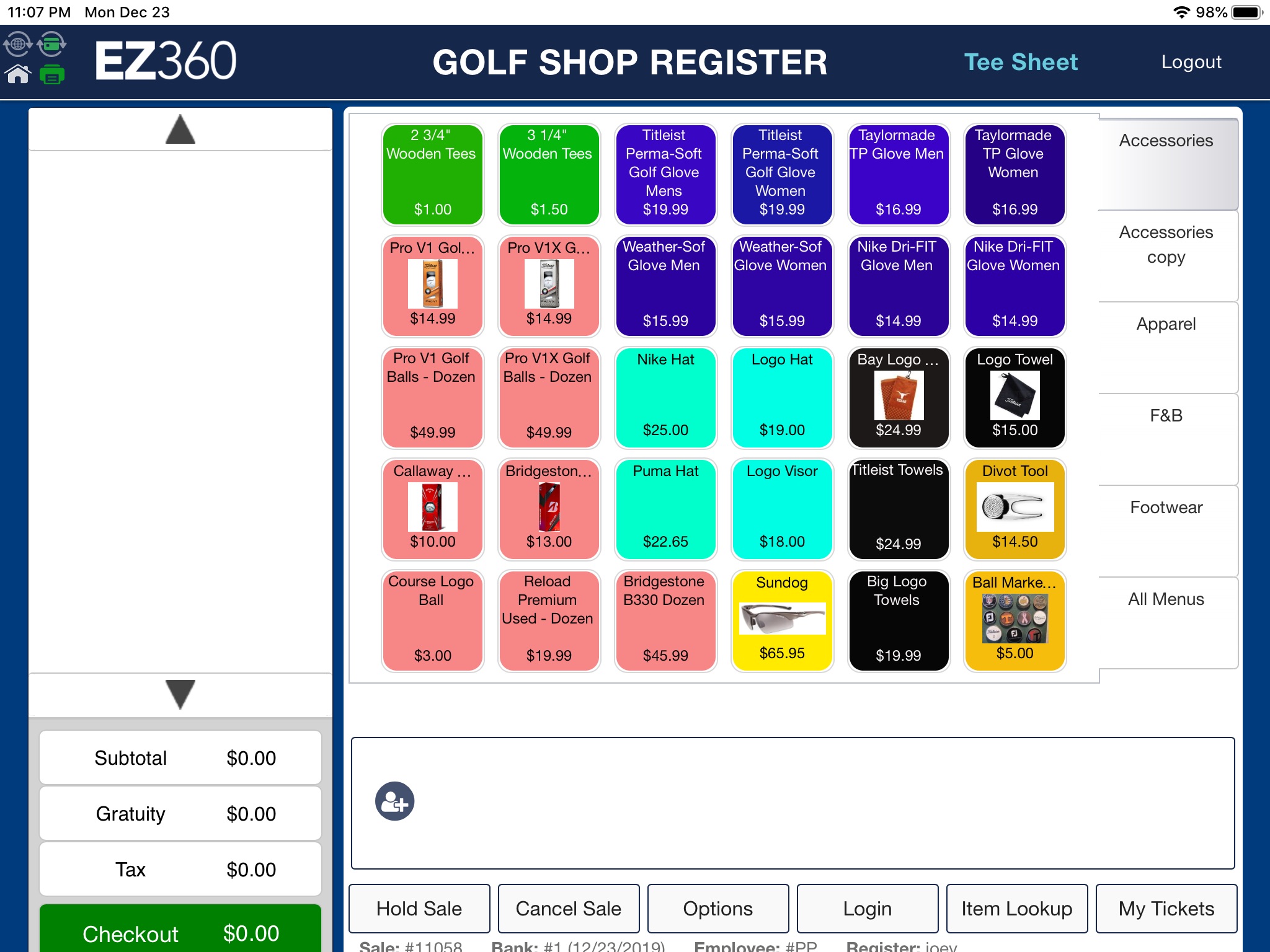The height and width of the screenshot is (952, 1270).
Task: Tap the Subtotal row
Action: (x=180, y=757)
